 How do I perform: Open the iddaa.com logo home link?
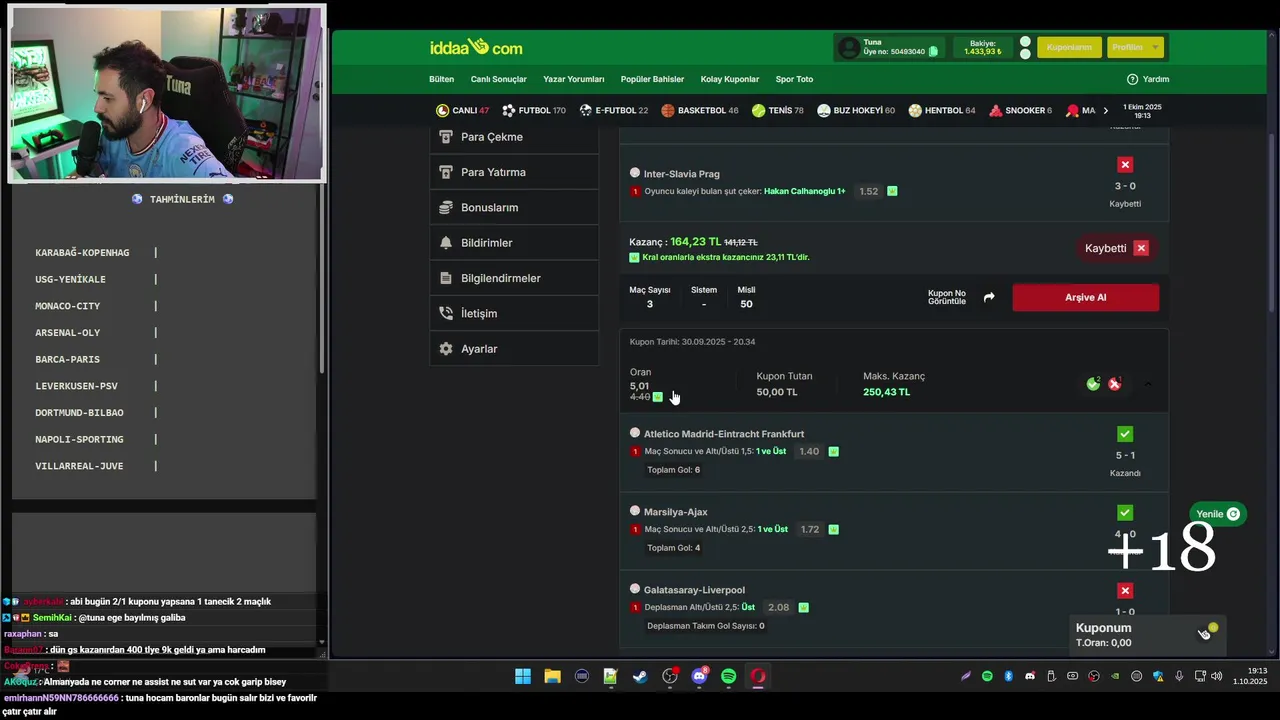476,47
